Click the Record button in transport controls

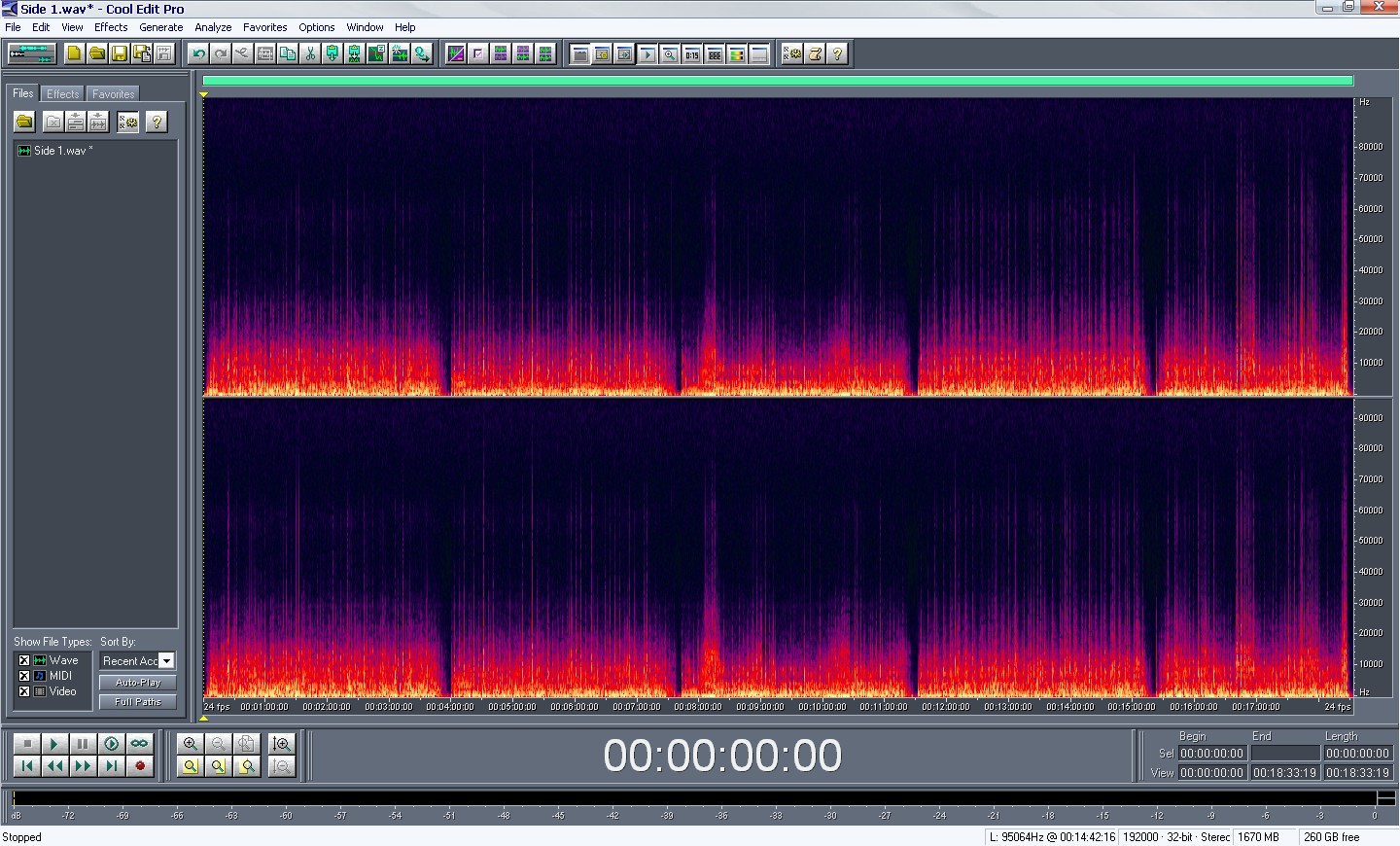click(x=140, y=766)
